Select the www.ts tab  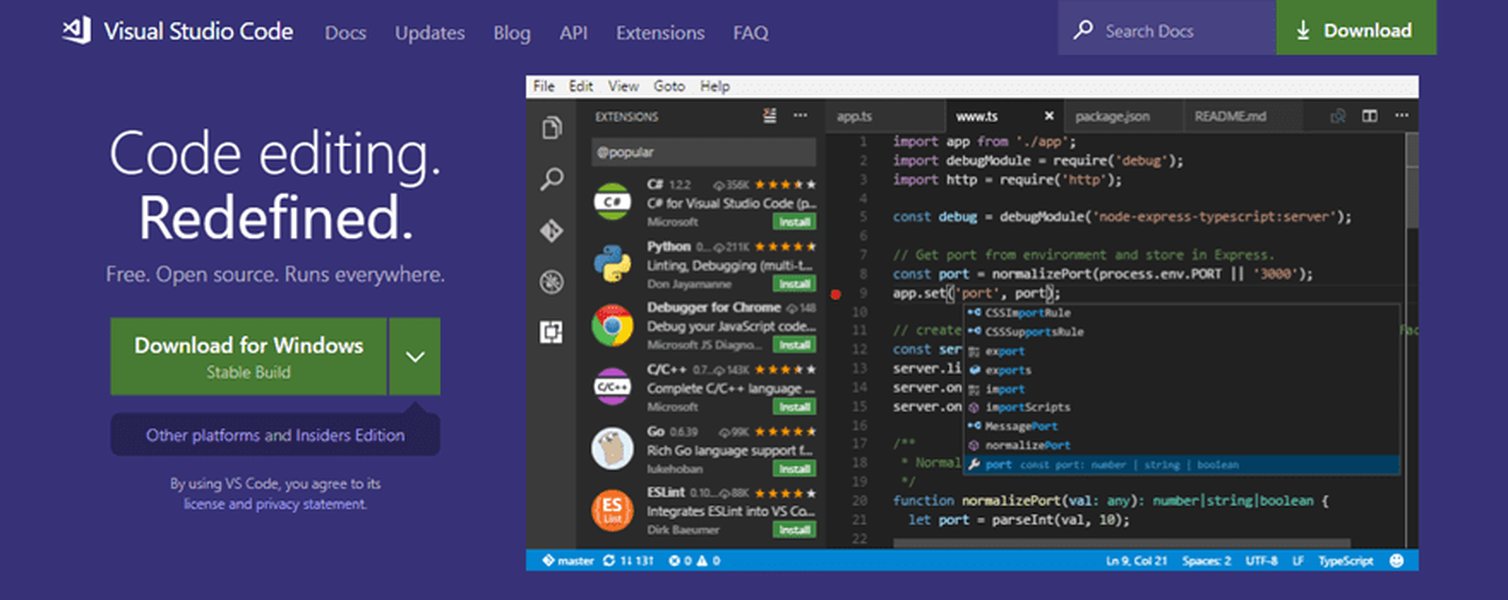1003,116
